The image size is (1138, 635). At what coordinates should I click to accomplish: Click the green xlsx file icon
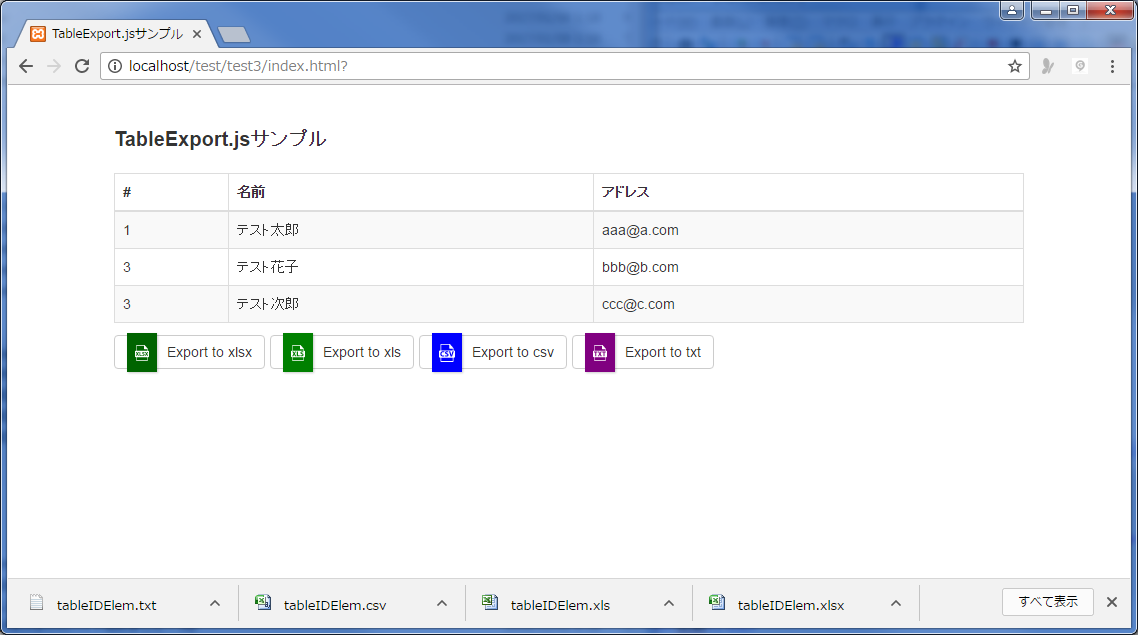tap(142, 353)
